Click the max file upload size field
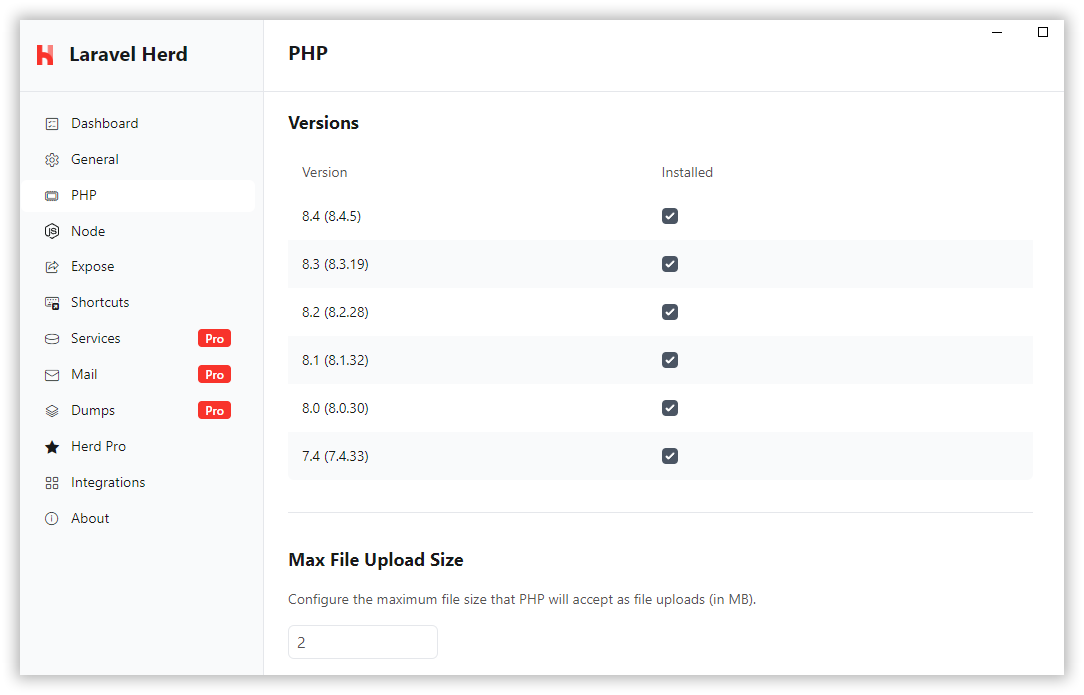Viewport: 1084px width, 695px height. coord(362,642)
